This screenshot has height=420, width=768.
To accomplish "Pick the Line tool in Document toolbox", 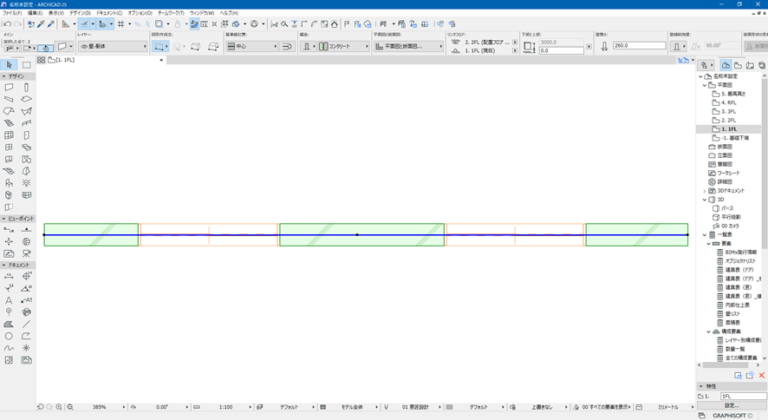I will click(x=26, y=324).
